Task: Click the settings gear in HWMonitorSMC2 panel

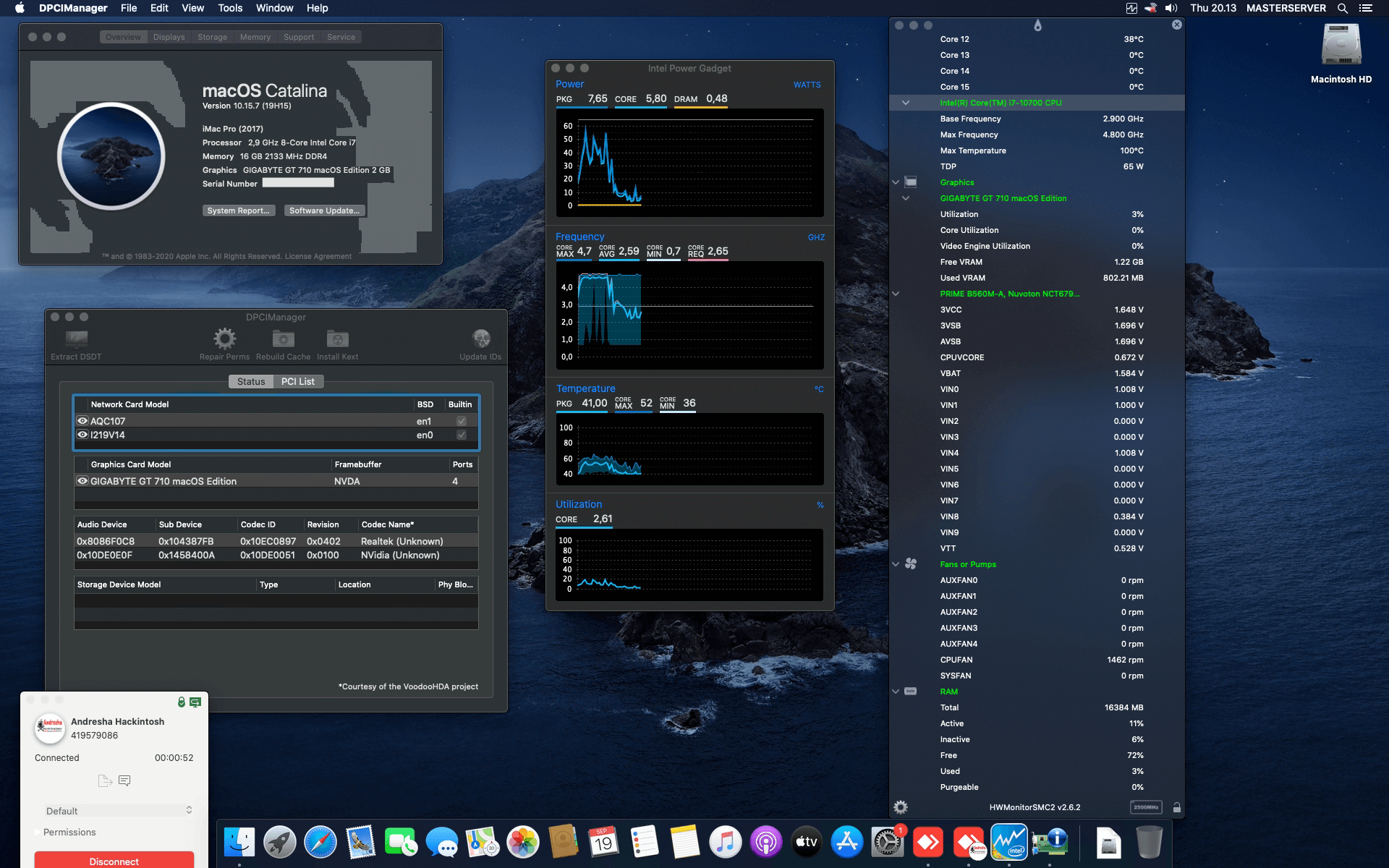Action: tap(901, 806)
